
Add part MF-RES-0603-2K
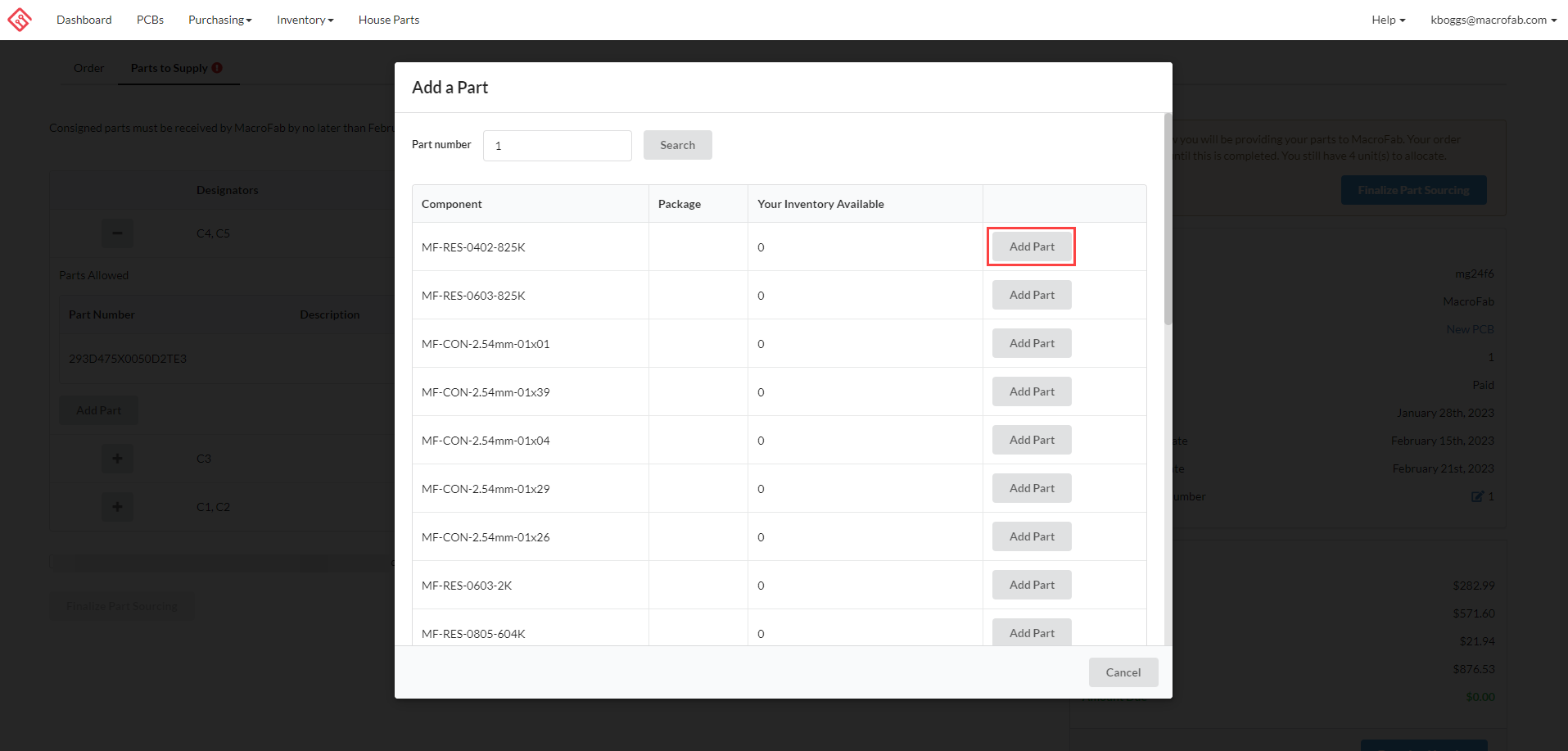pos(1032,585)
